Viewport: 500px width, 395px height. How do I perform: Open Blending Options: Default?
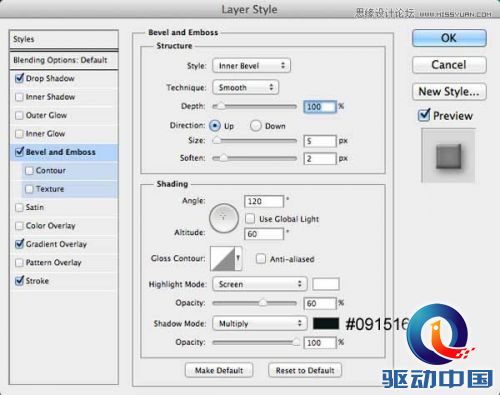pos(64,60)
